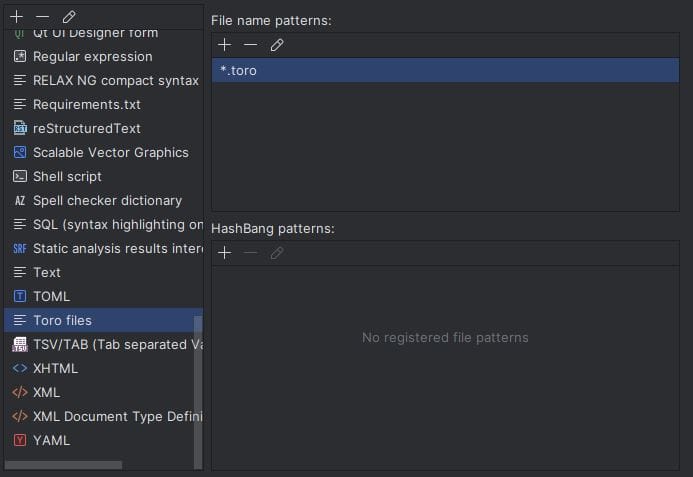Click the YAML file type icon

[x=20, y=440]
